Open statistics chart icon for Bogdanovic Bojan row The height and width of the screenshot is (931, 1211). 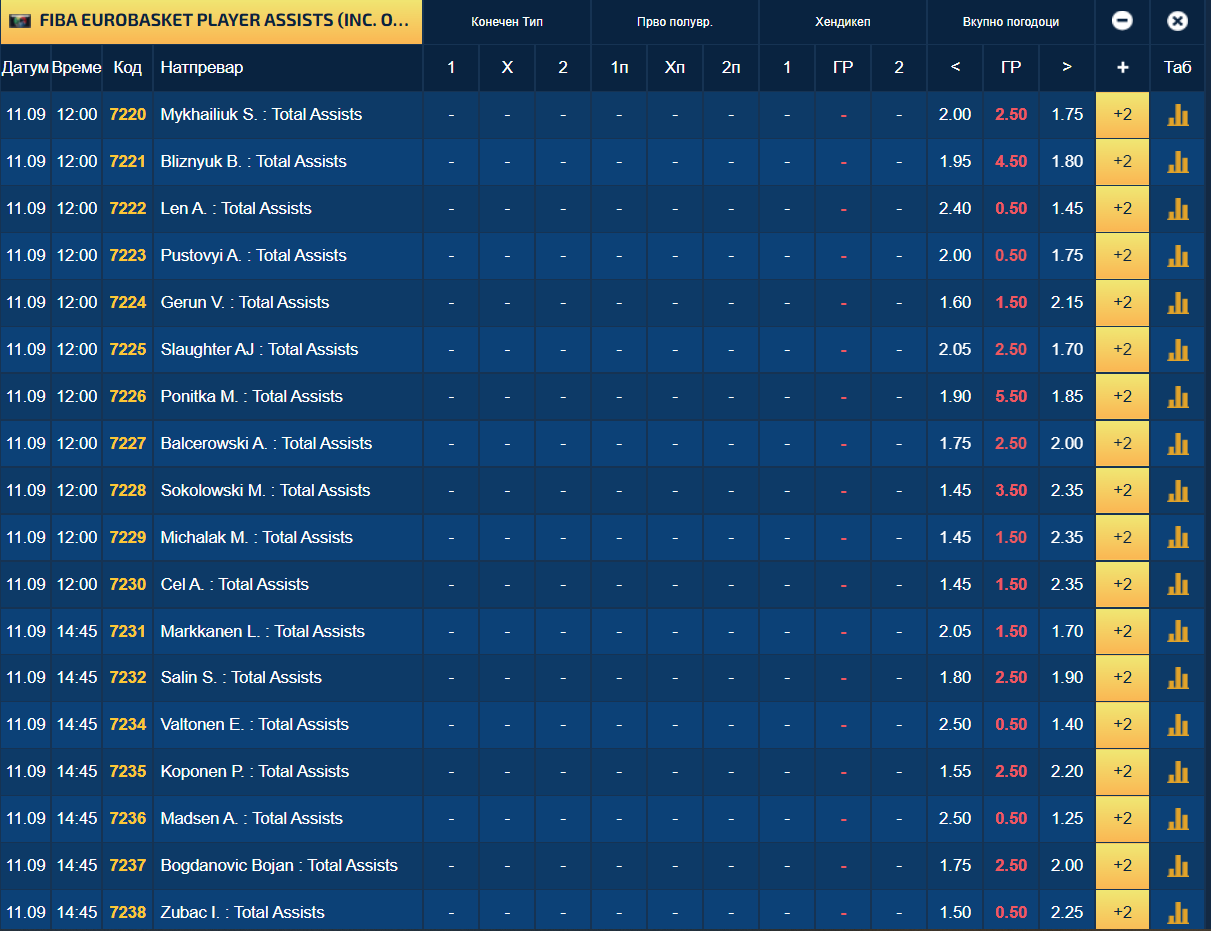(1178, 866)
